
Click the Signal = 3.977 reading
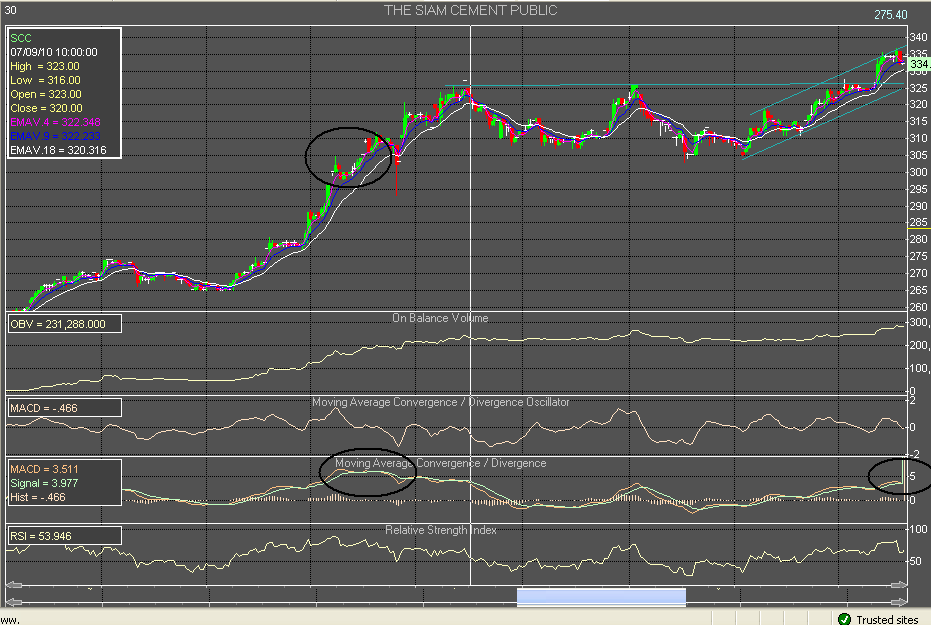tap(44, 483)
